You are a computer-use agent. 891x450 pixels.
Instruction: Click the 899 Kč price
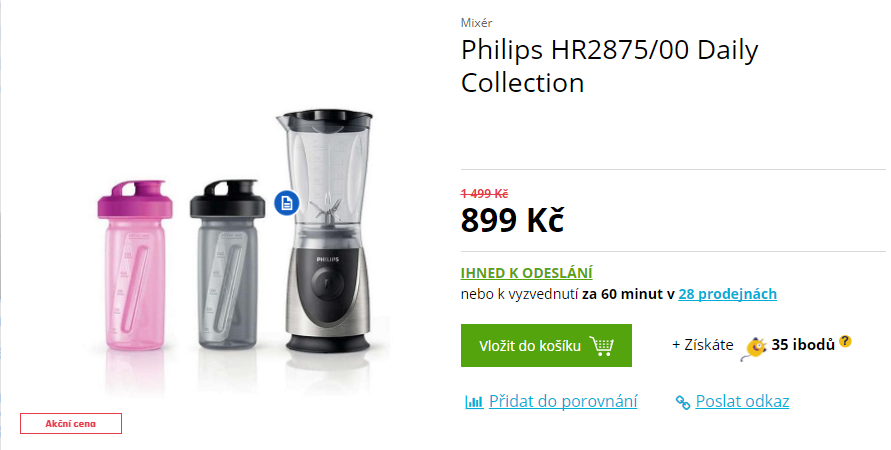(x=512, y=220)
